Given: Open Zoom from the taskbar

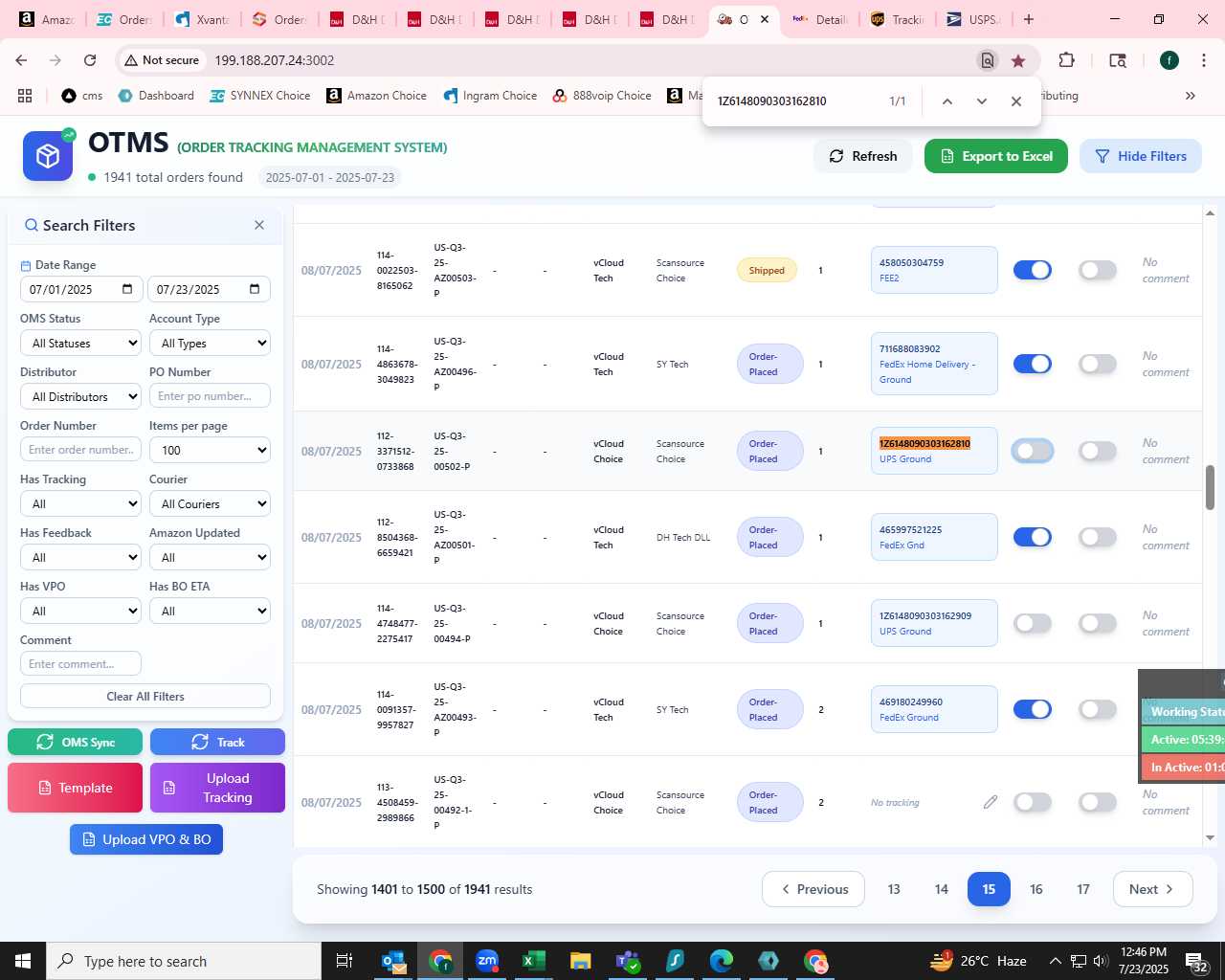Looking at the screenshot, I should pyautogui.click(x=487, y=961).
